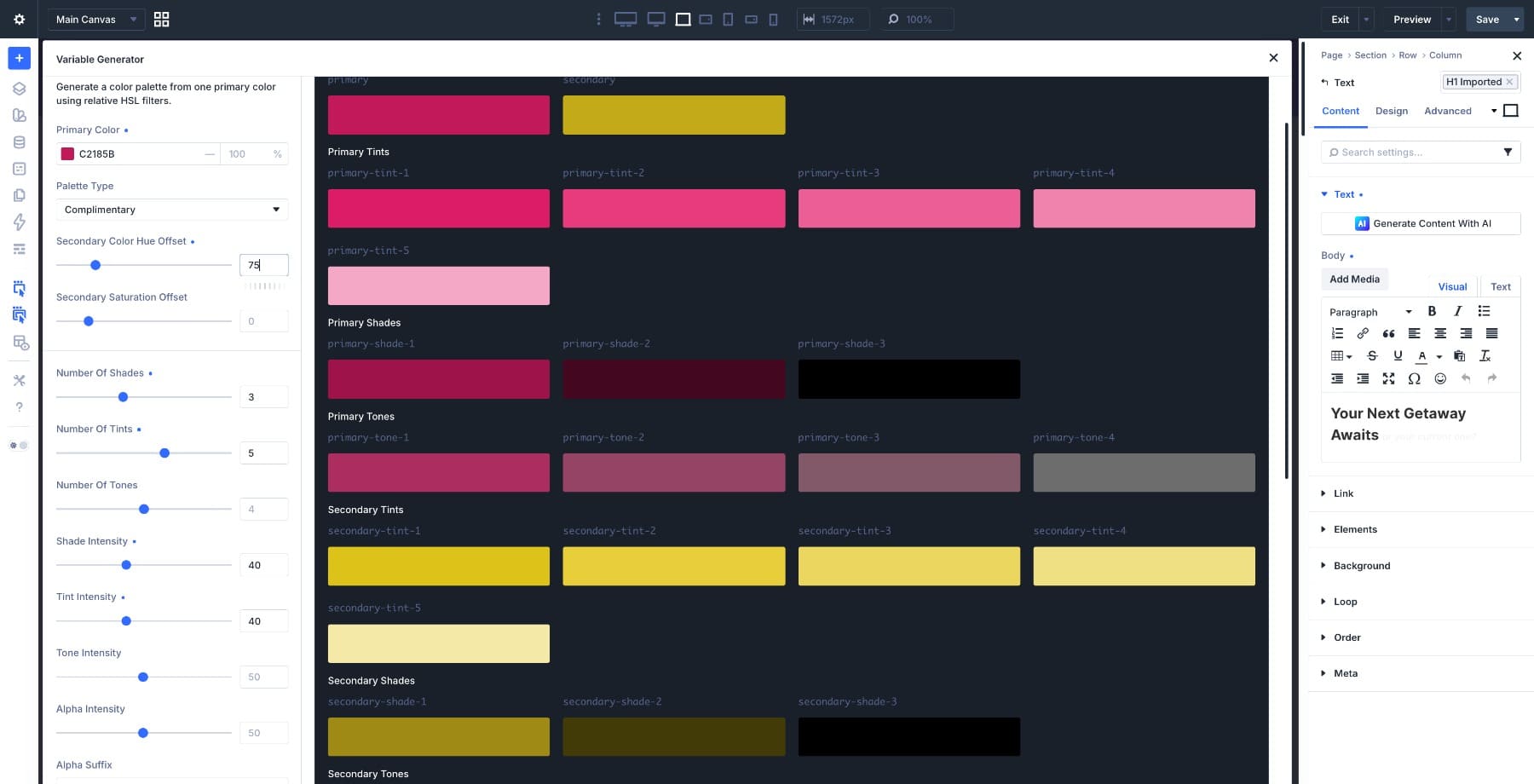Select the widescreen desktop breakpoint icon
This screenshot has height=784, width=1534.
(626, 19)
